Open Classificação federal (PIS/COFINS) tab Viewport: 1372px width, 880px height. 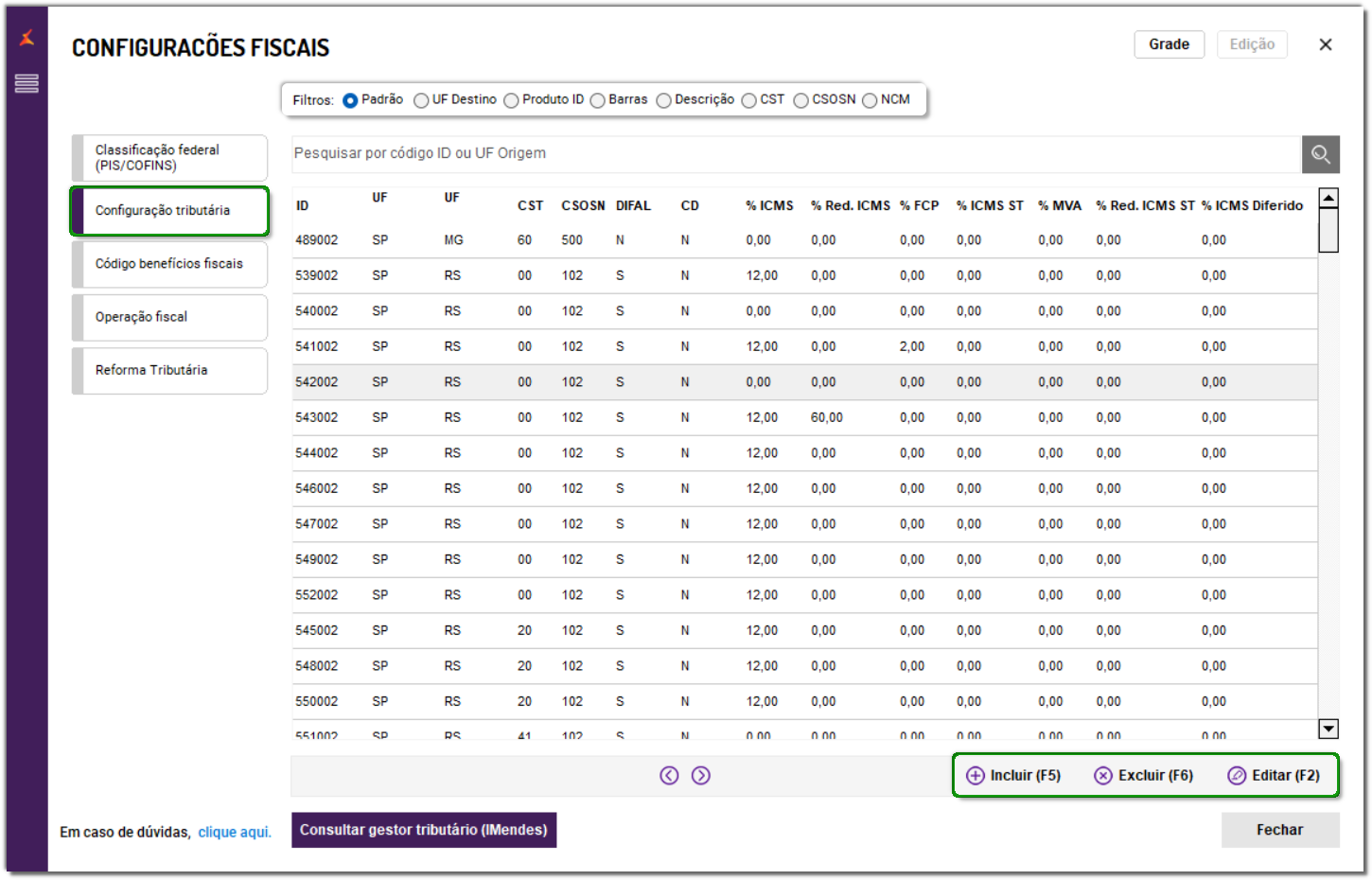pos(170,158)
